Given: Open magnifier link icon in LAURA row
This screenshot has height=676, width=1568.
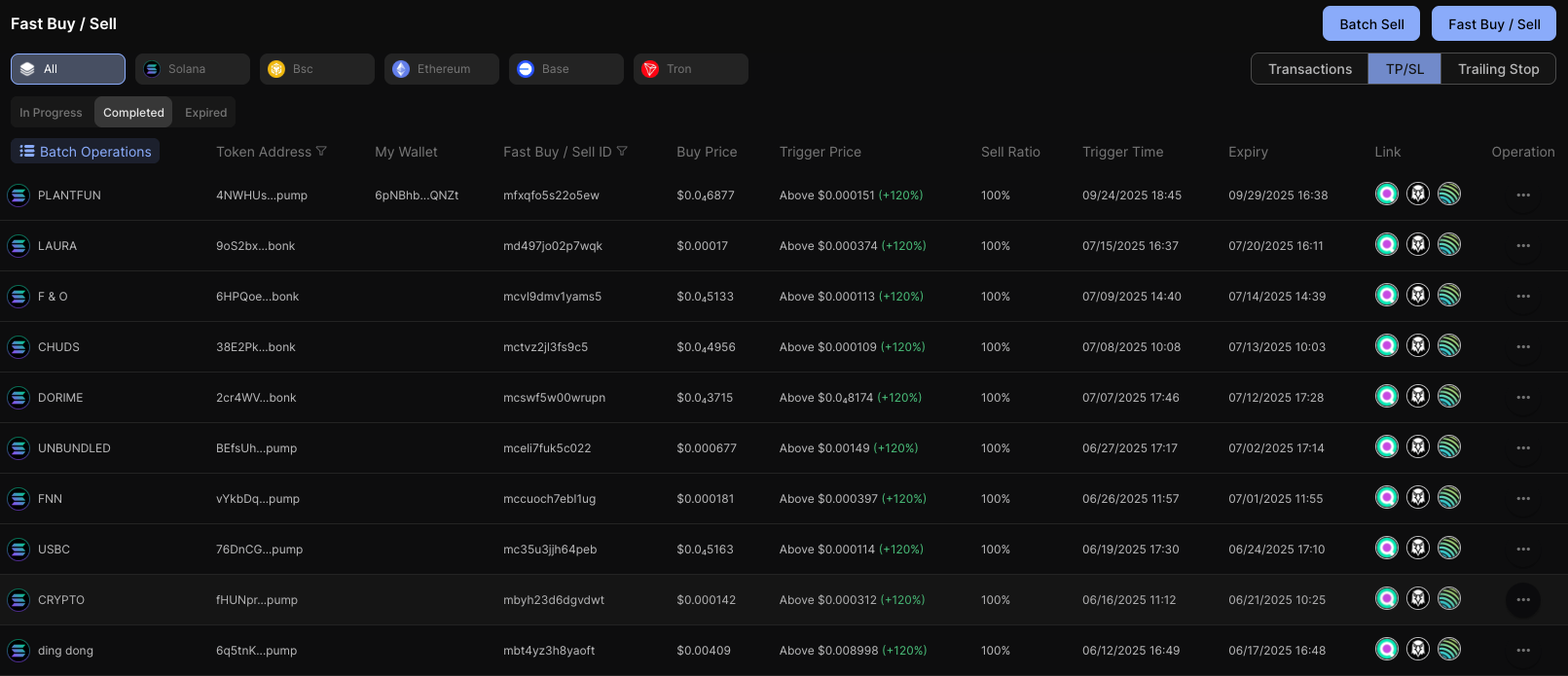Looking at the screenshot, I should [1387, 244].
